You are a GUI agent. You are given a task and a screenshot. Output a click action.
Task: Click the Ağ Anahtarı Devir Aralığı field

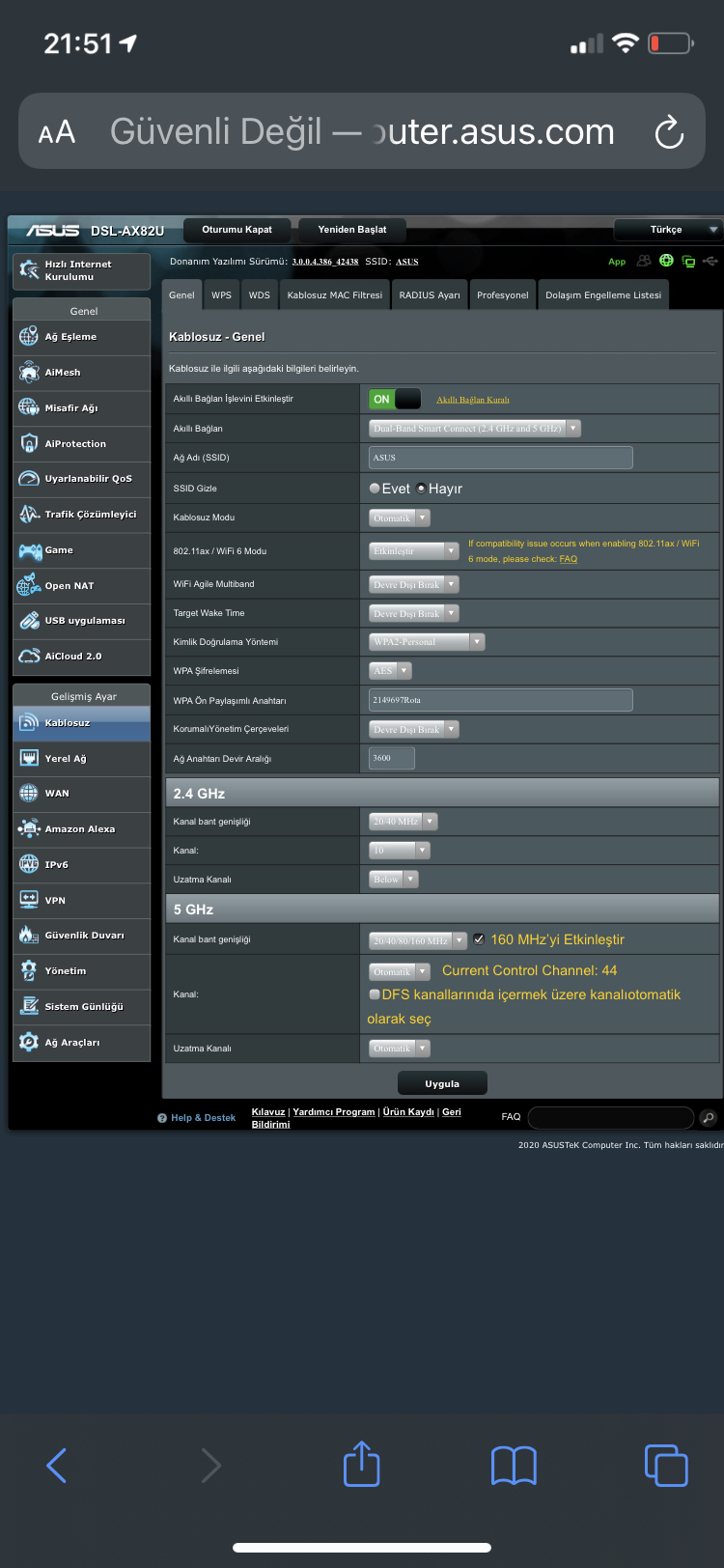[392, 758]
